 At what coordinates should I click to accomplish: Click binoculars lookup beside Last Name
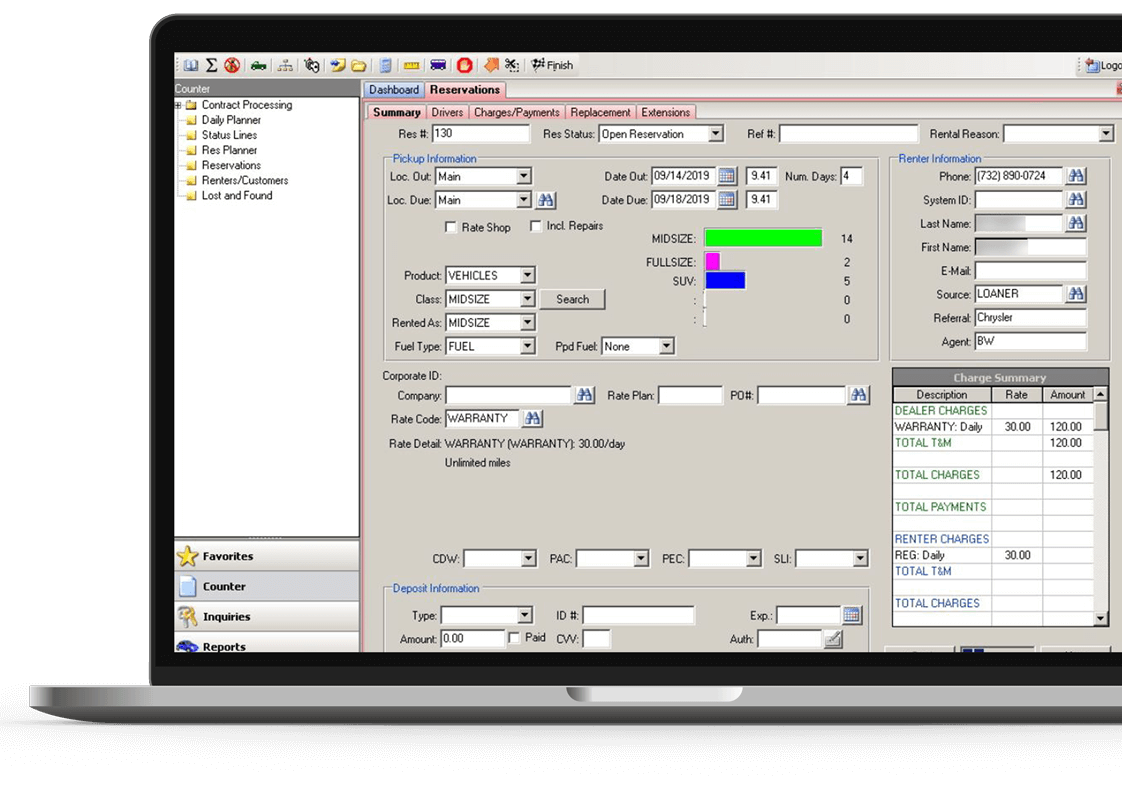point(1075,223)
